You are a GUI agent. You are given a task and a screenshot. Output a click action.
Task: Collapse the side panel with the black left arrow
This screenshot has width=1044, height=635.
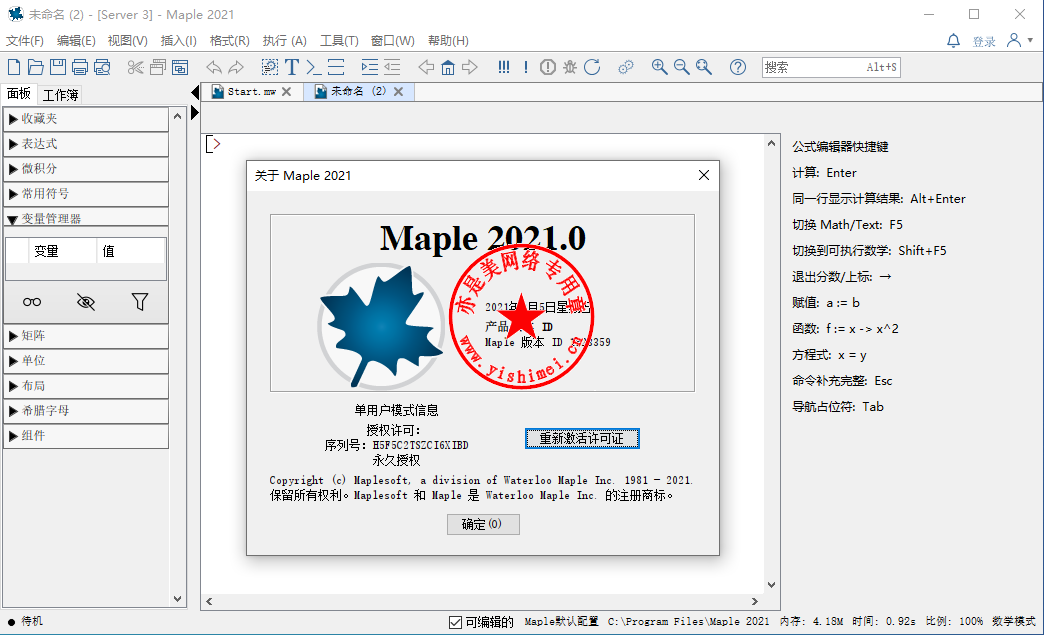(x=194, y=92)
